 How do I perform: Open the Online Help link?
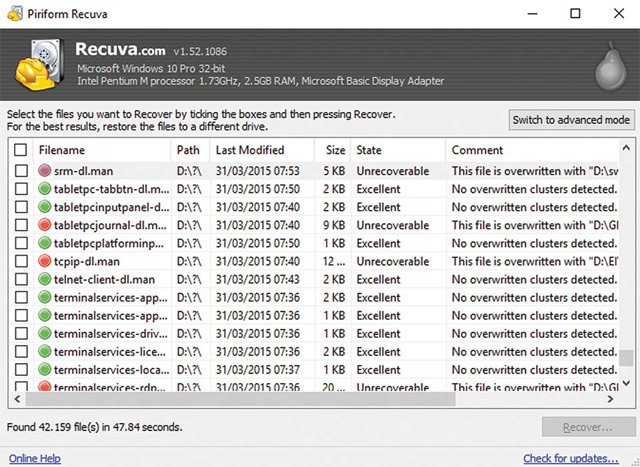click(35, 458)
